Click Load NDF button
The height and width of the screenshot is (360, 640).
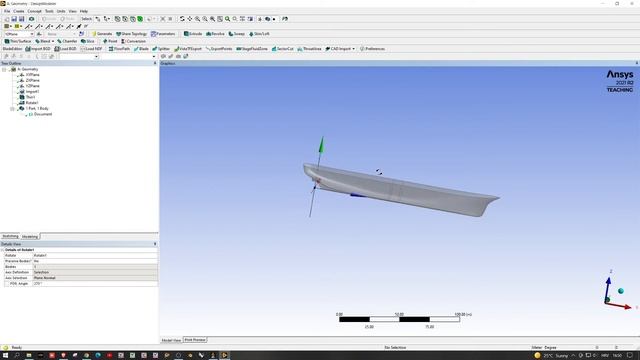coord(91,49)
